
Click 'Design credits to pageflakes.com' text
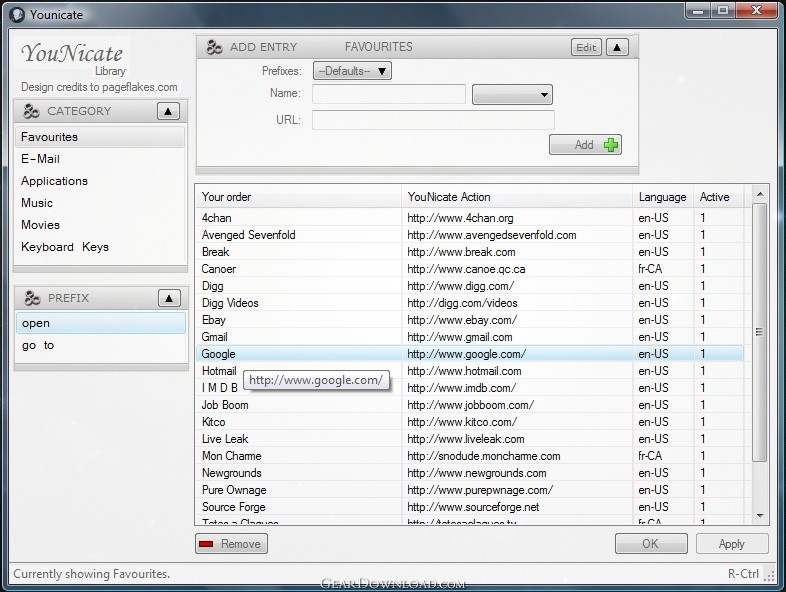(x=99, y=87)
